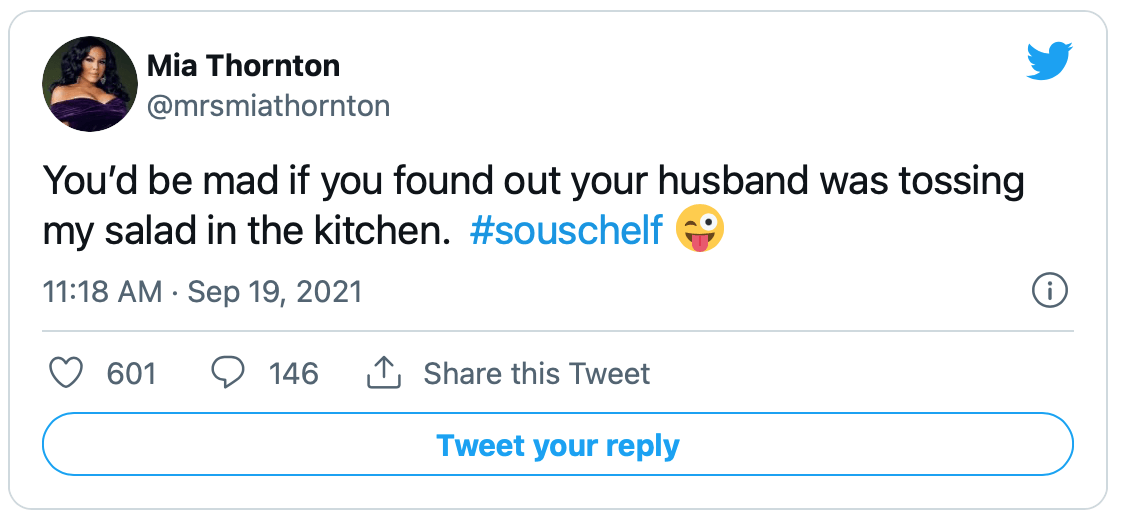Open replies via speech bubble icon
This screenshot has height=524, width=1124.
tap(228, 373)
